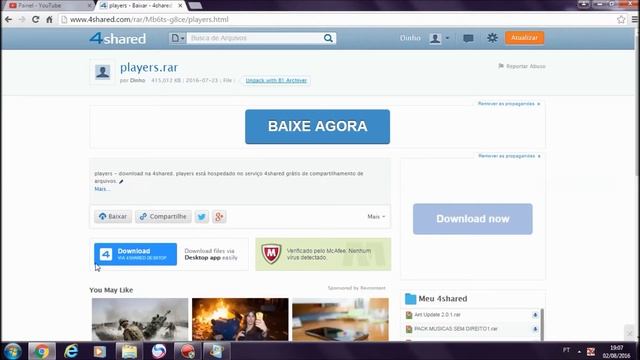Image resolution: width=640 pixels, height=360 pixels.
Task: Open the soldiers artillery thumbnail
Action: (x=140, y=319)
